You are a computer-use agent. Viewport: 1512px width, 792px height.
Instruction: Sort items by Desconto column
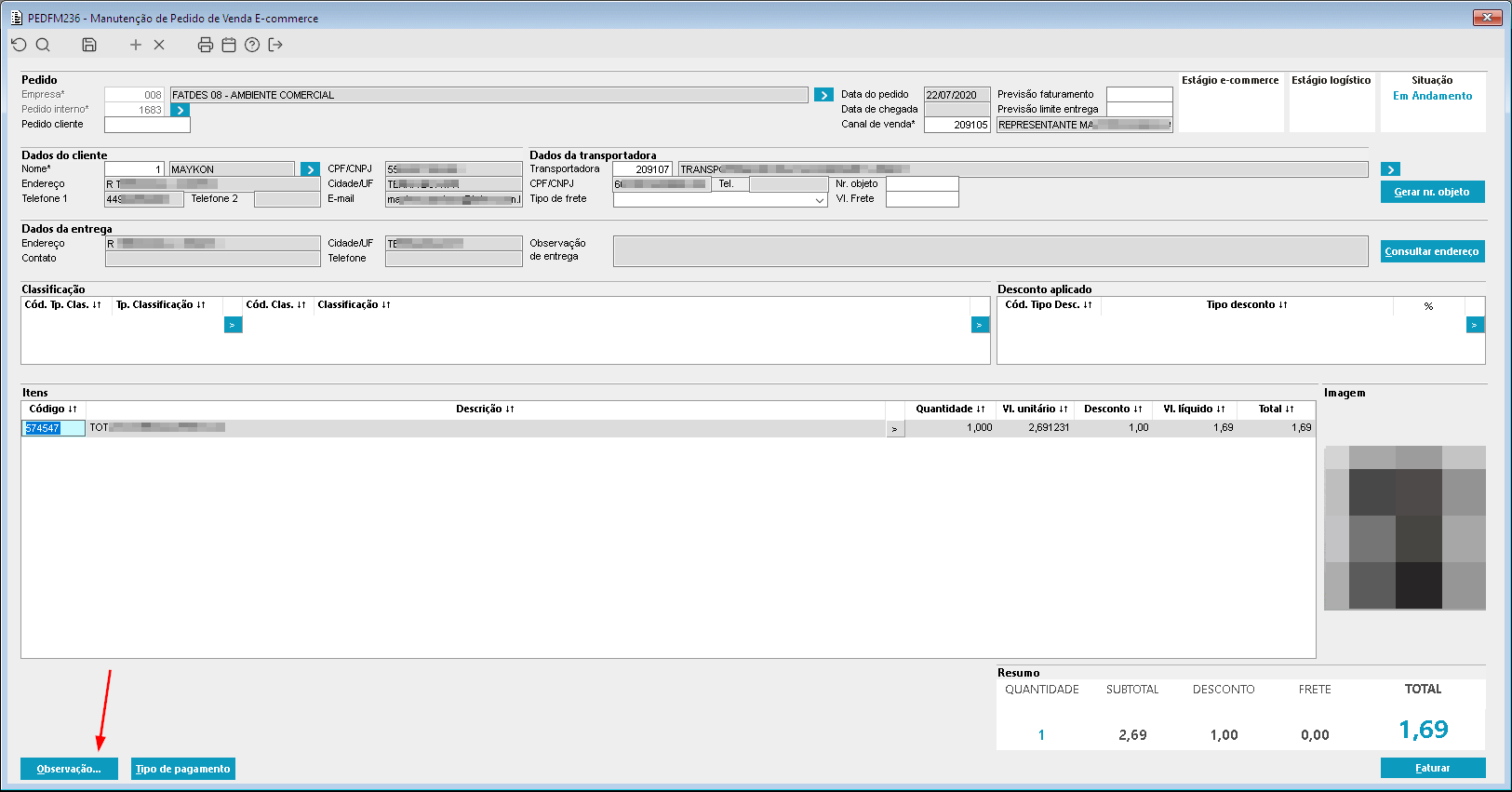tap(1113, 409)
